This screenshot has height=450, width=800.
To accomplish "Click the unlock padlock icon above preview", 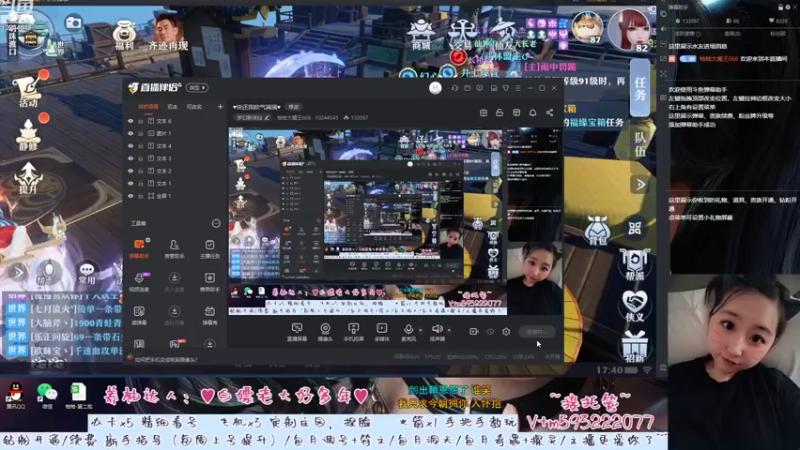I will coord(499,112).
